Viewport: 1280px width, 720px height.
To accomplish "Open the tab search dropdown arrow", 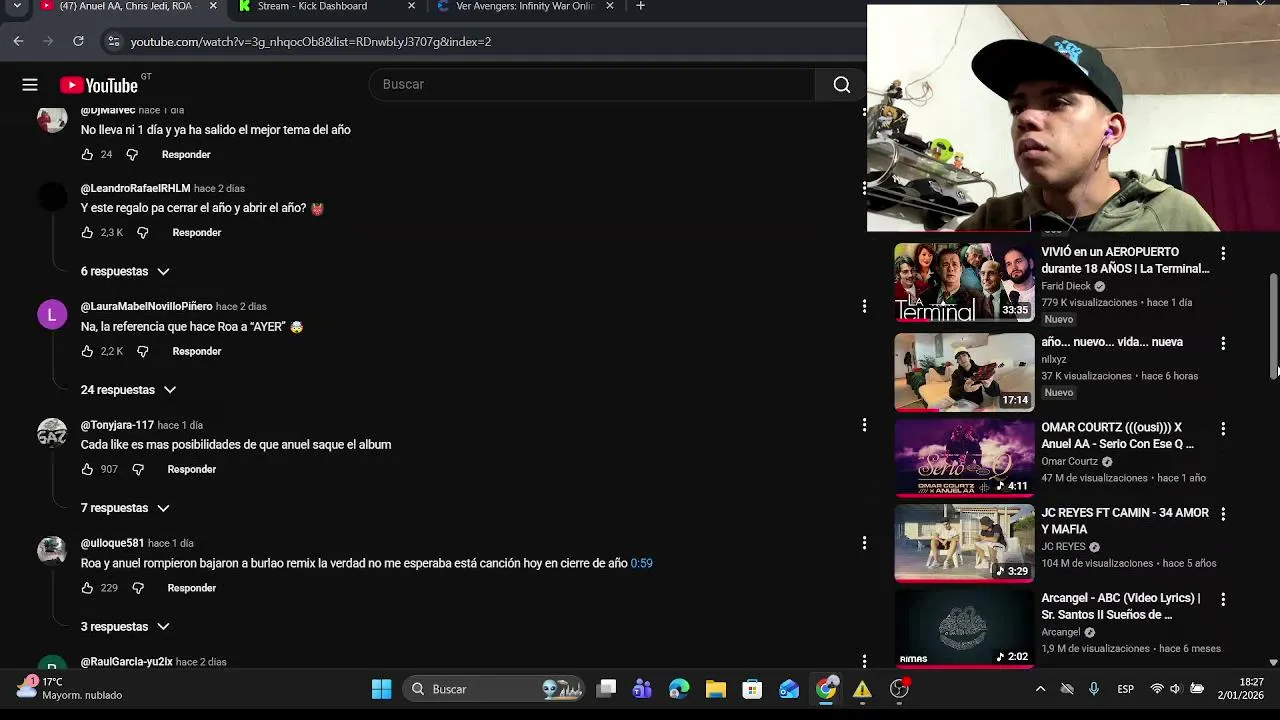I will tap(17, 6).
